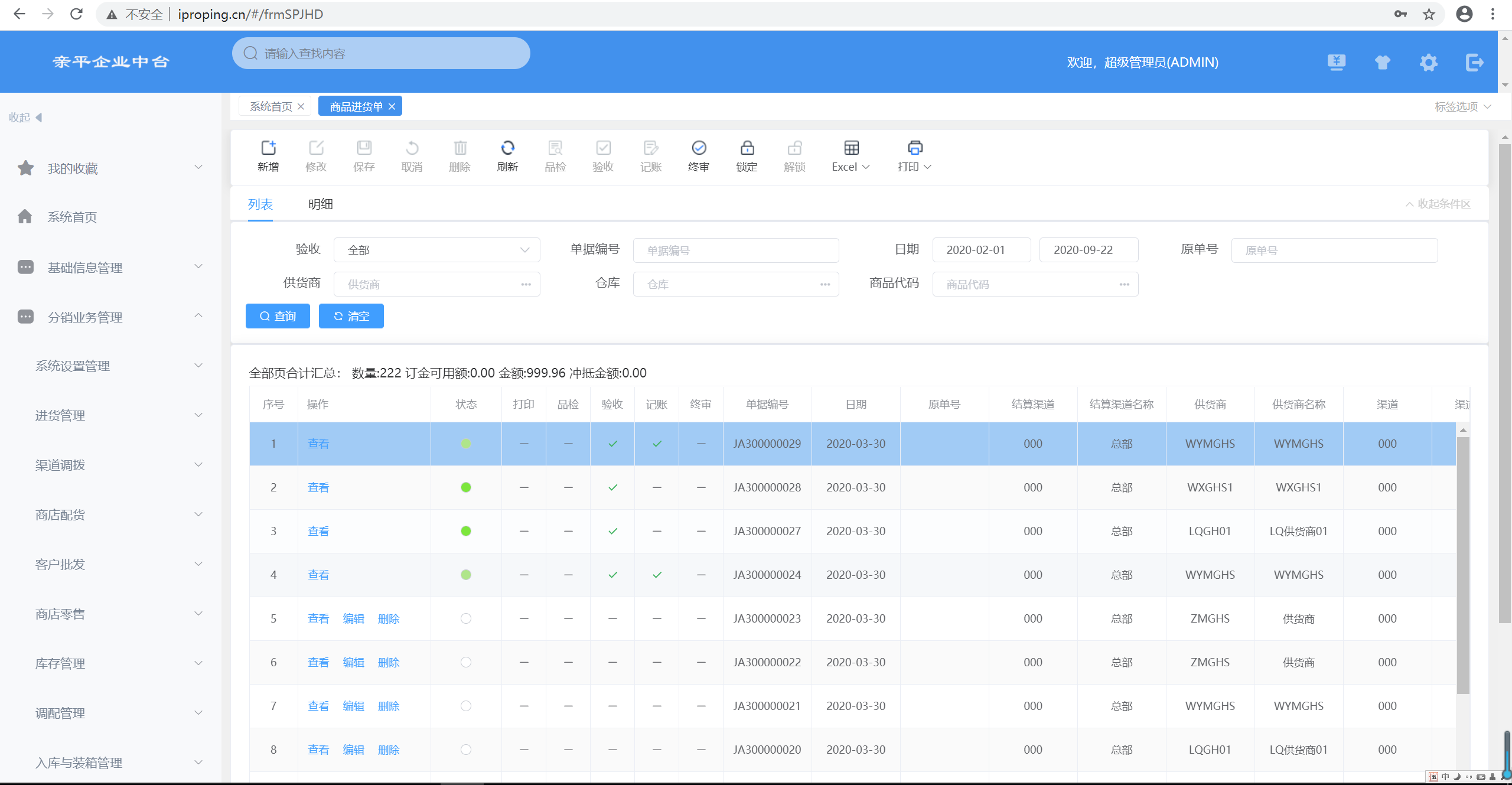This screenshot has width=1512, height=785.
Task: Click the browser password key icon
Action: (x=1400, y=14)
